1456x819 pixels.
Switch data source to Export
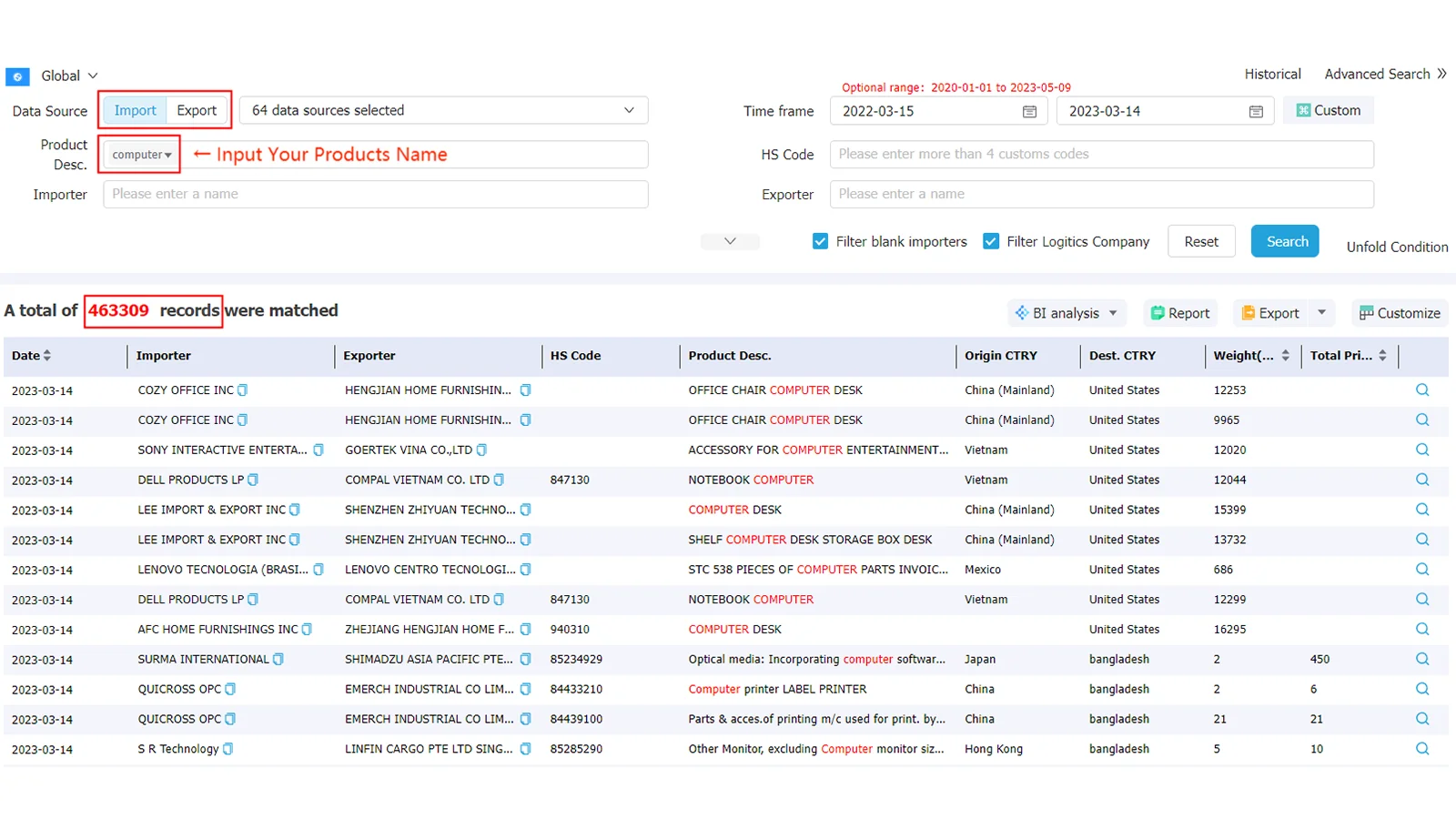tap(197, 110)
